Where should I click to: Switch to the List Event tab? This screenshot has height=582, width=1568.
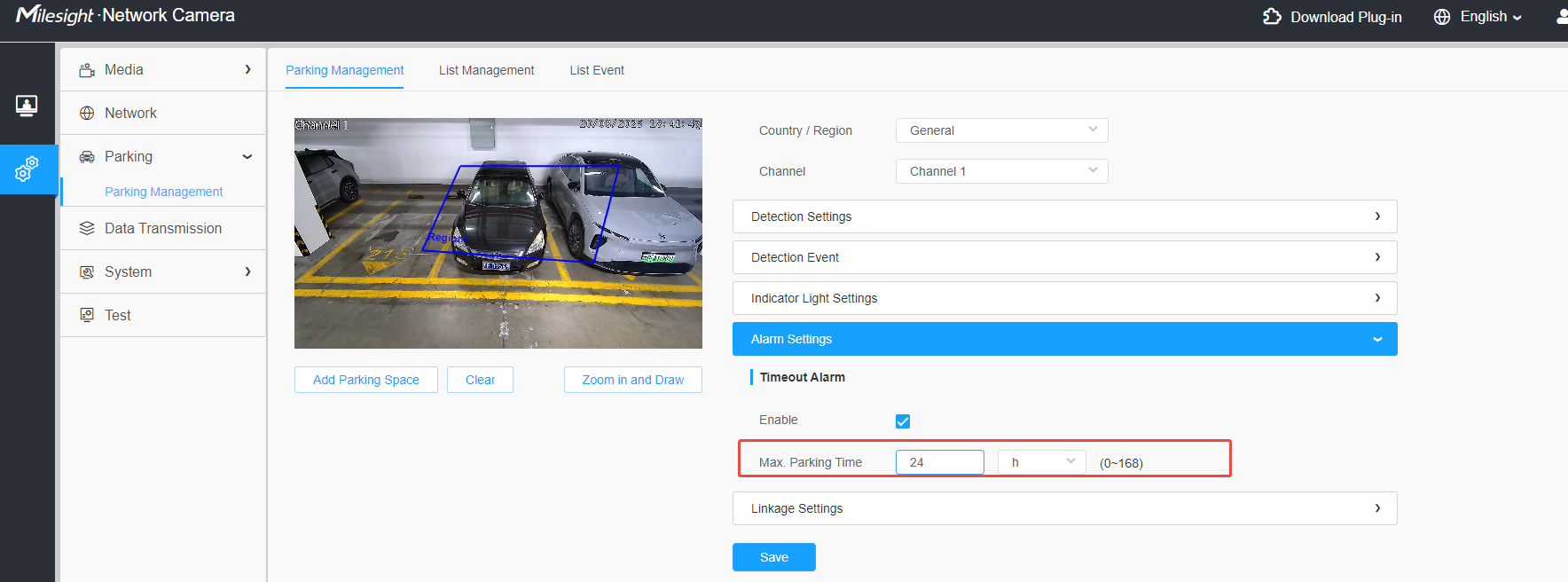tap(597, 70)
